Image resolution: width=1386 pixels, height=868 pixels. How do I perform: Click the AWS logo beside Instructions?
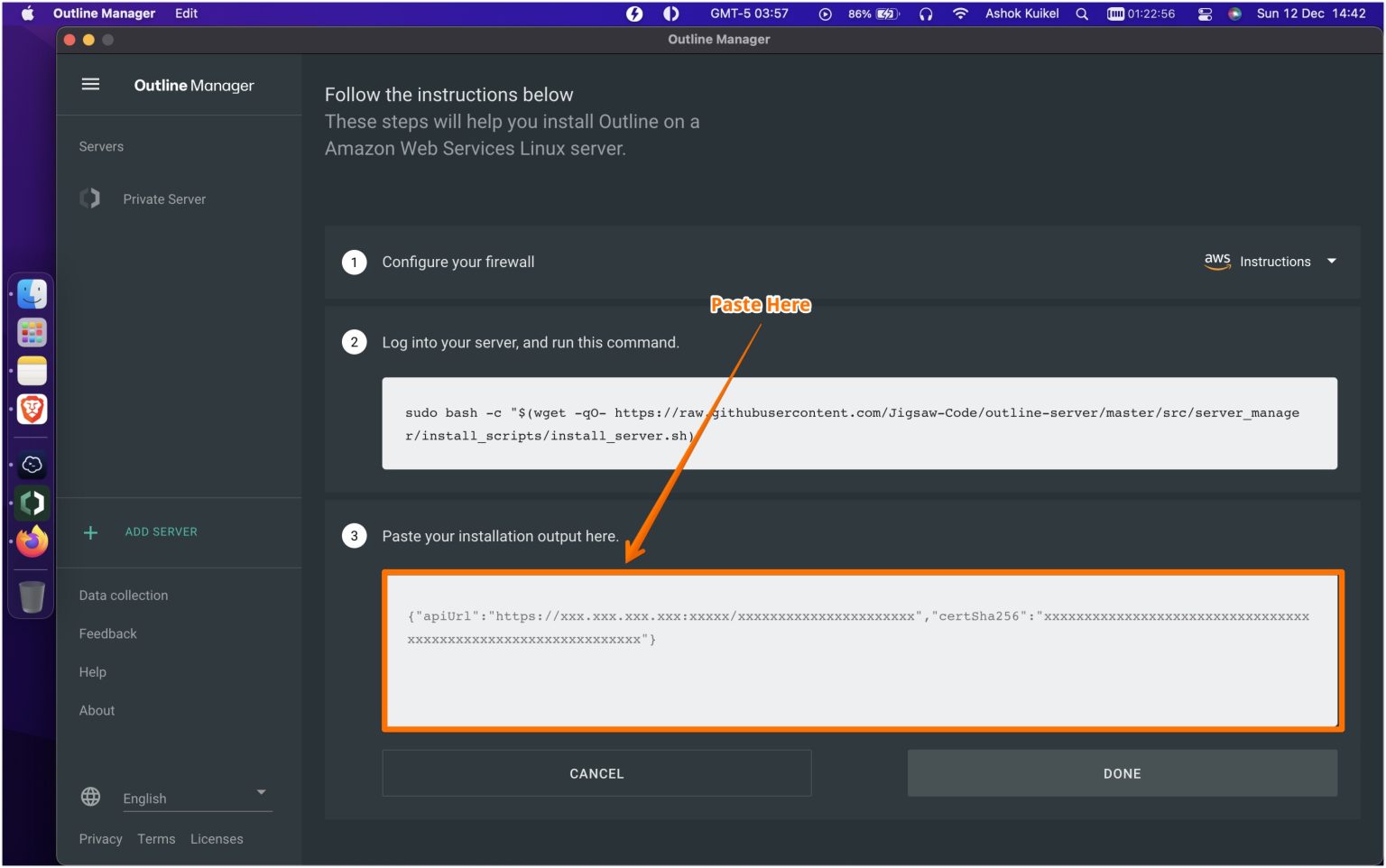point(1217,262)
